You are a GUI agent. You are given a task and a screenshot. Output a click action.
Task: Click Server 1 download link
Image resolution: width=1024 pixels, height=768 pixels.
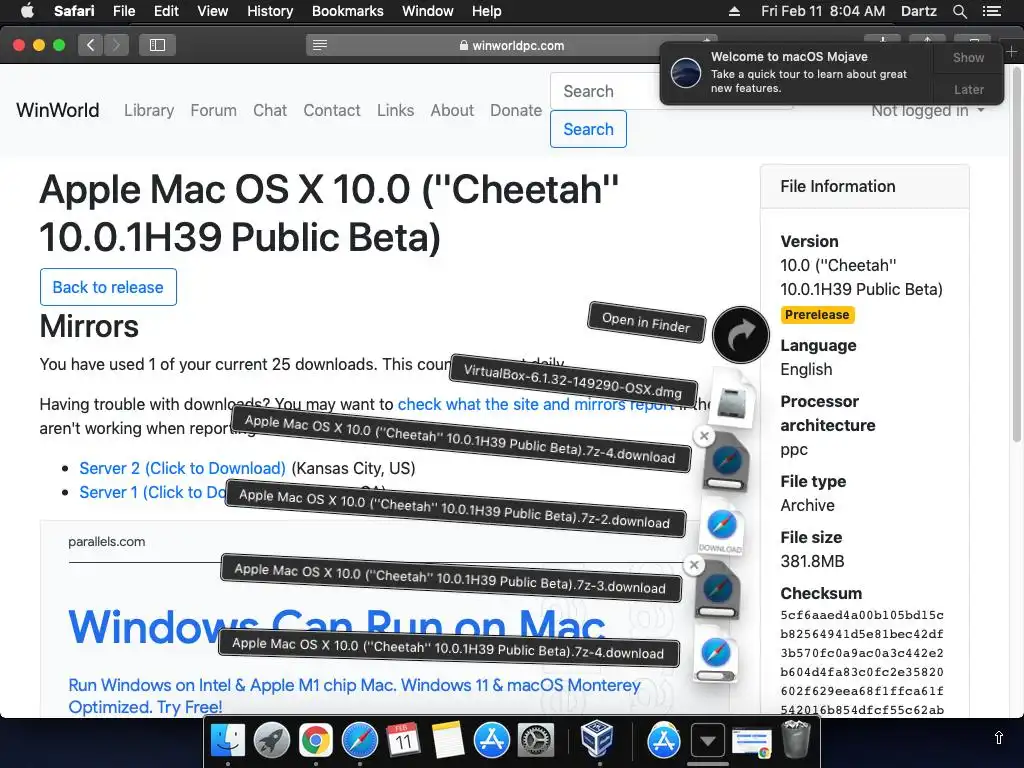tap(153, 492)
